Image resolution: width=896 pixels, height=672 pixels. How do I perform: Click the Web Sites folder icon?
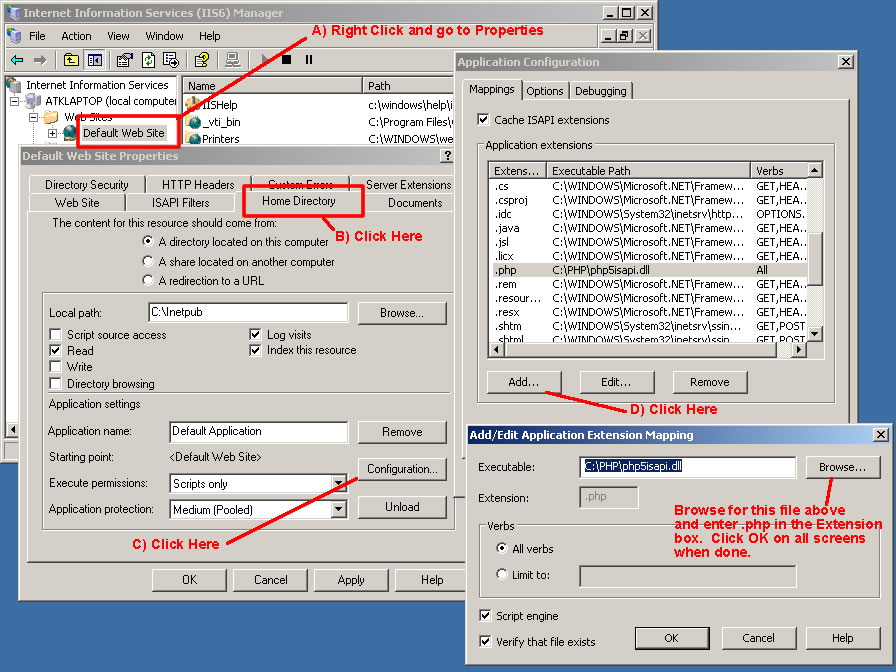[51, 117]
